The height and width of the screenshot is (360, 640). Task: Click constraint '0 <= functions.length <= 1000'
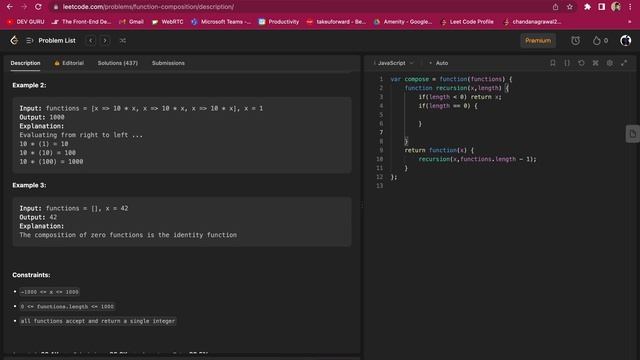pyautogui.click(x=67, y=307)
